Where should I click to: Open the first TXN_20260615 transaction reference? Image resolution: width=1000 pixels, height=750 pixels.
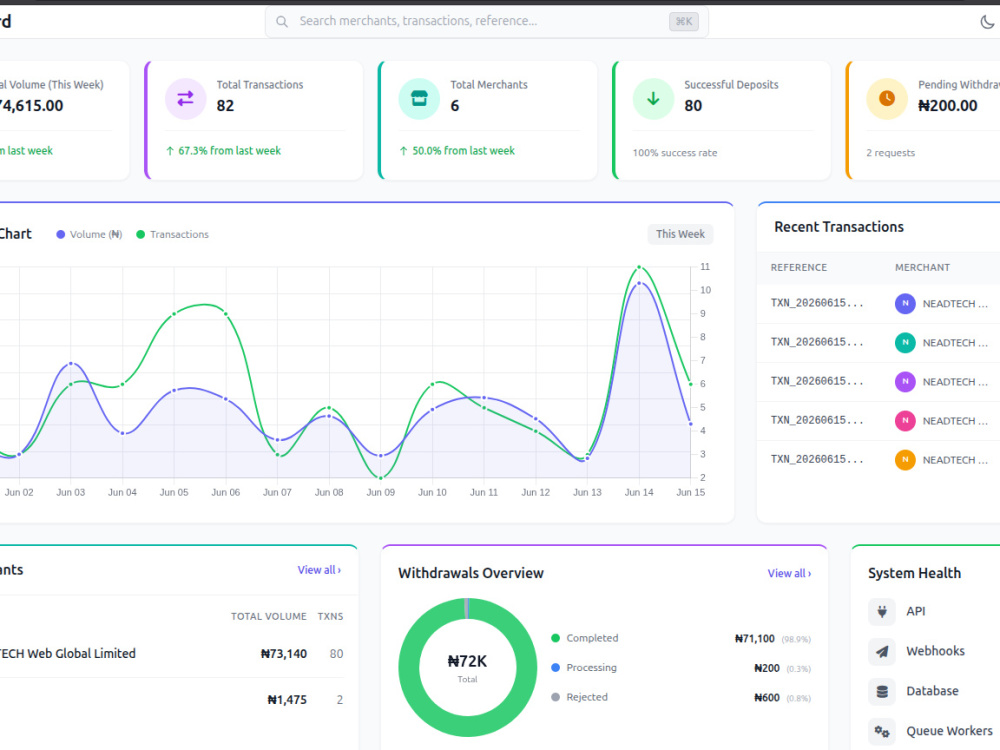tap(817, 304)
